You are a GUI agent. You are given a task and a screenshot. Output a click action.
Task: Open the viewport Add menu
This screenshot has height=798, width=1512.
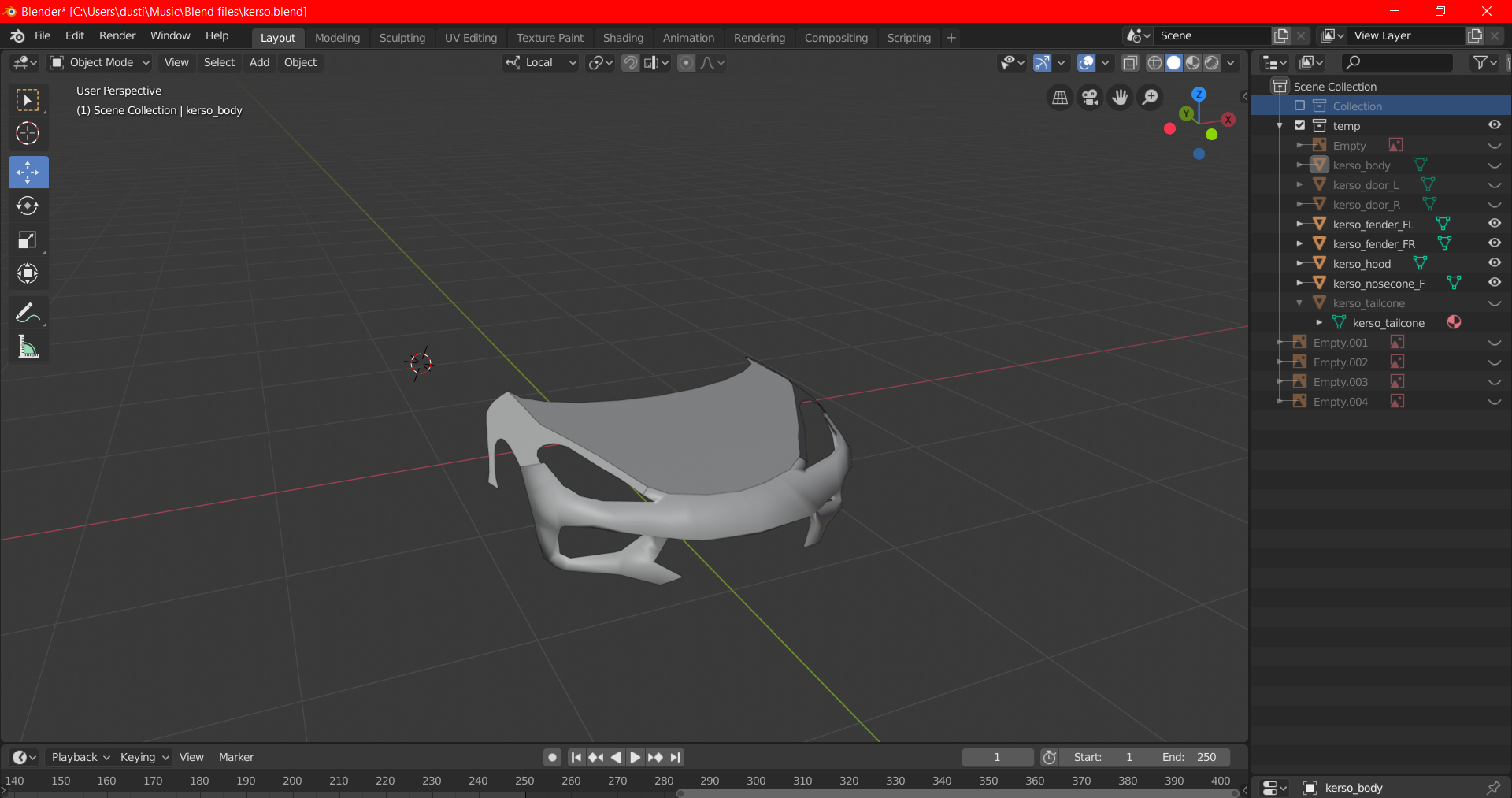pos(259,62)
